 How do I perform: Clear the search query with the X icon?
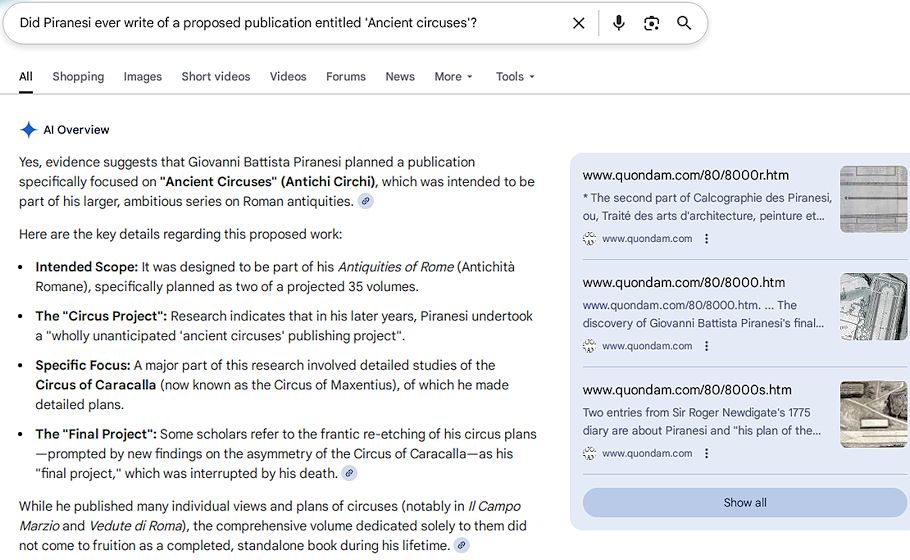578,23
